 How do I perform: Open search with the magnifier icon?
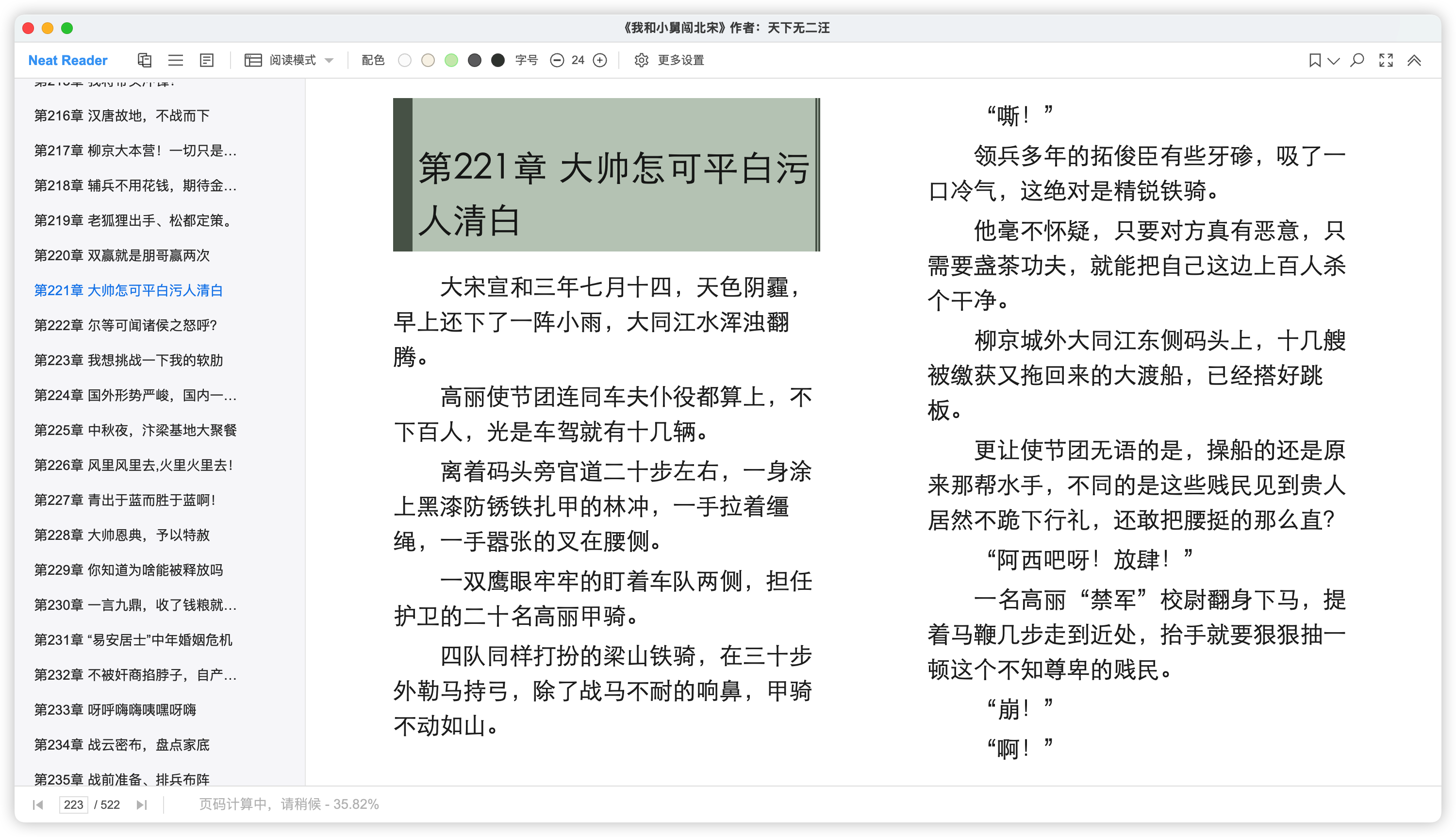coord(1357,60)
